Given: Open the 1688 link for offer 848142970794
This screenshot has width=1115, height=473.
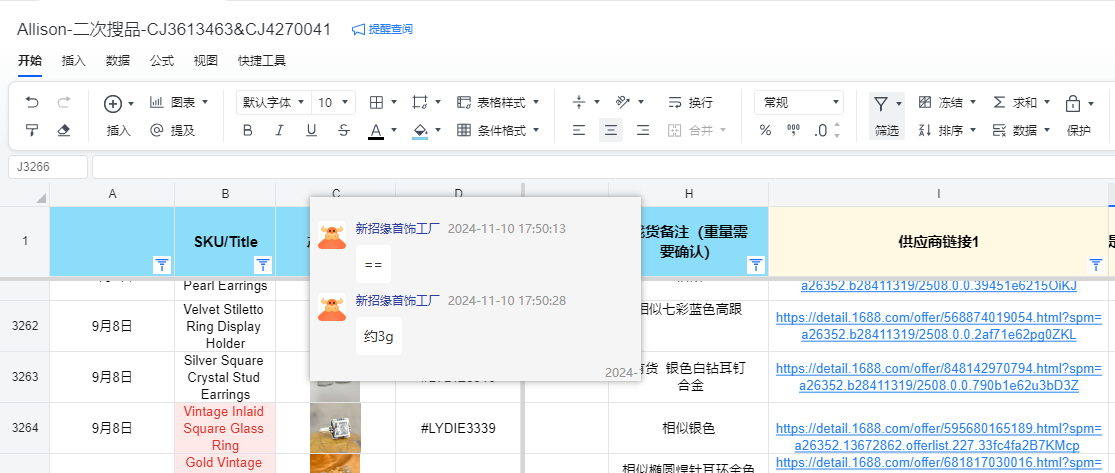Looking at the screenshot, I should 938,377.
